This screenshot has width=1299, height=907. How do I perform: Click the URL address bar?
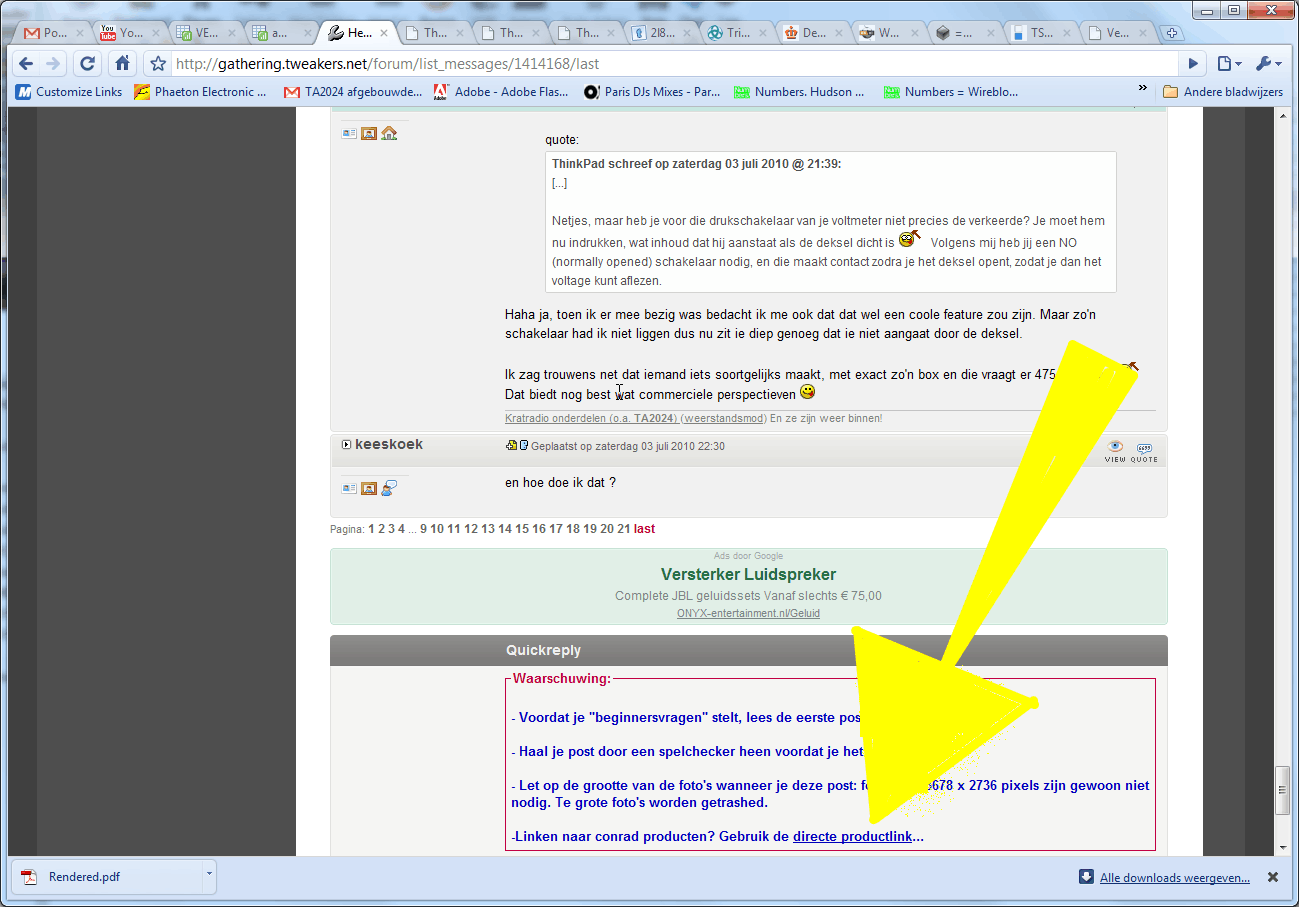click(x=675, y=64)
